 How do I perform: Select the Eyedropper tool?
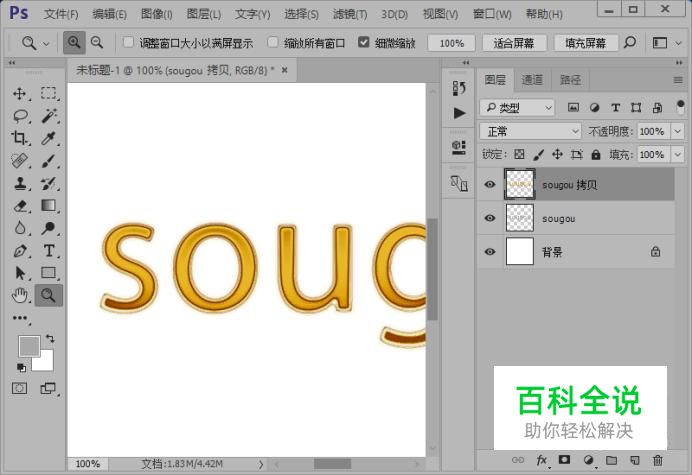point(49,138)
